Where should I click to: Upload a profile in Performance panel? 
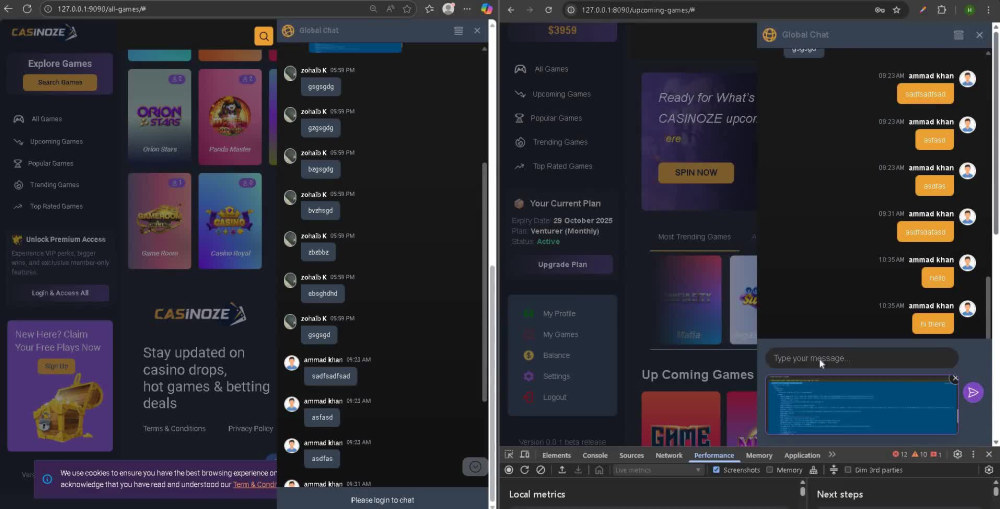[562, 470]
